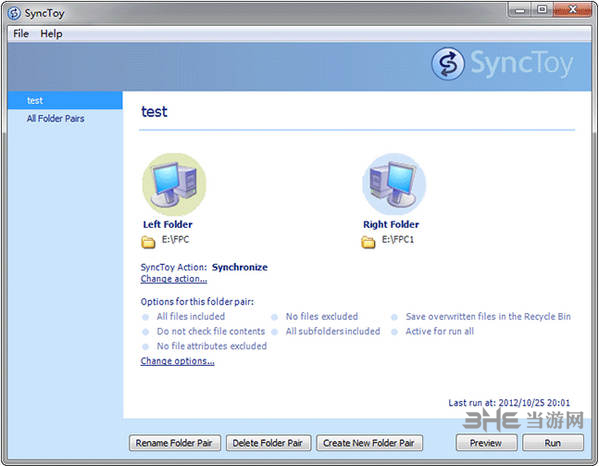Maximize the SyncToy window
Screen dimensions: 599x466
542,10
